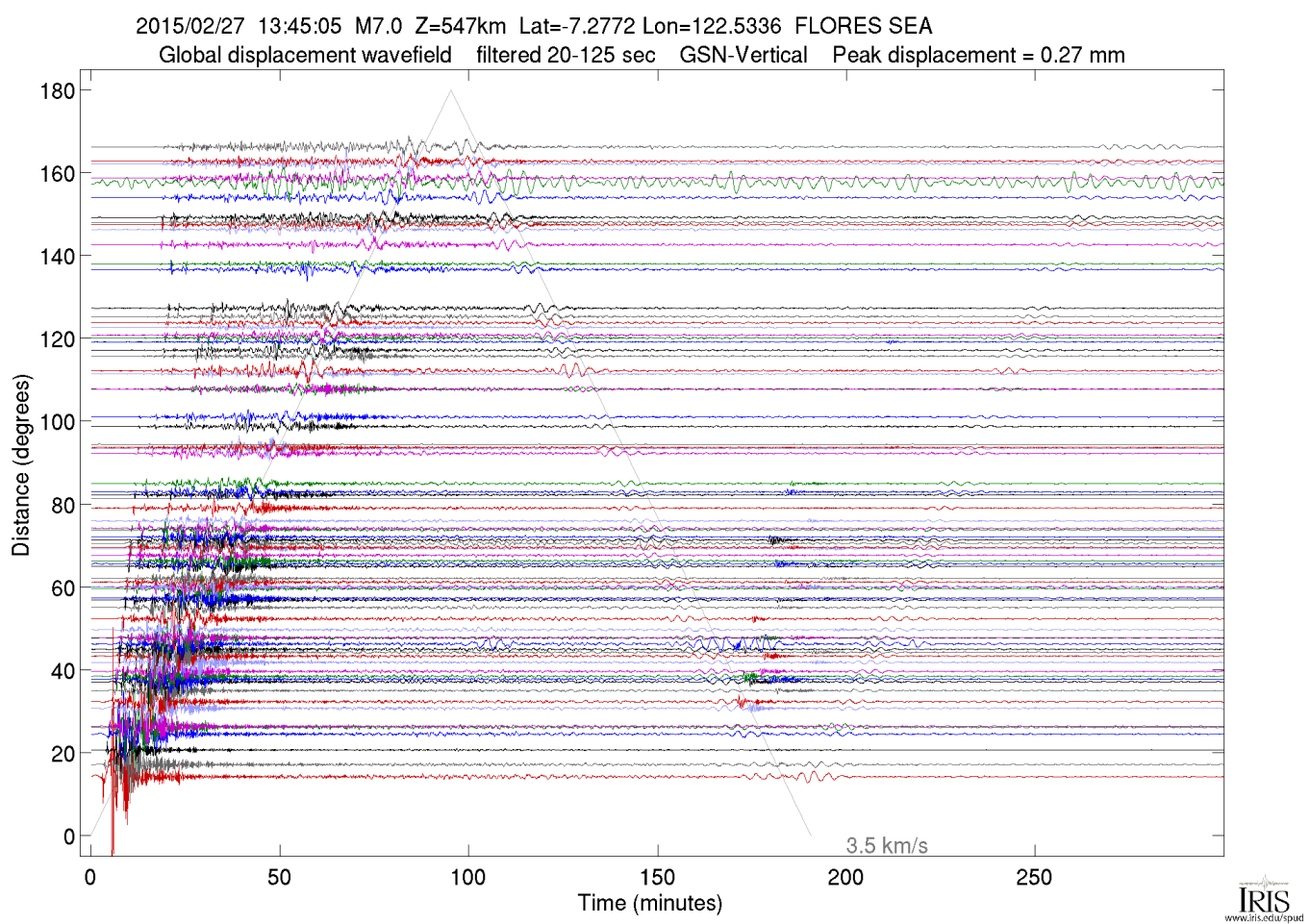Click the Z=547km depth value
This screenshot has width=1310, height=924.
(x=460, y=26)
